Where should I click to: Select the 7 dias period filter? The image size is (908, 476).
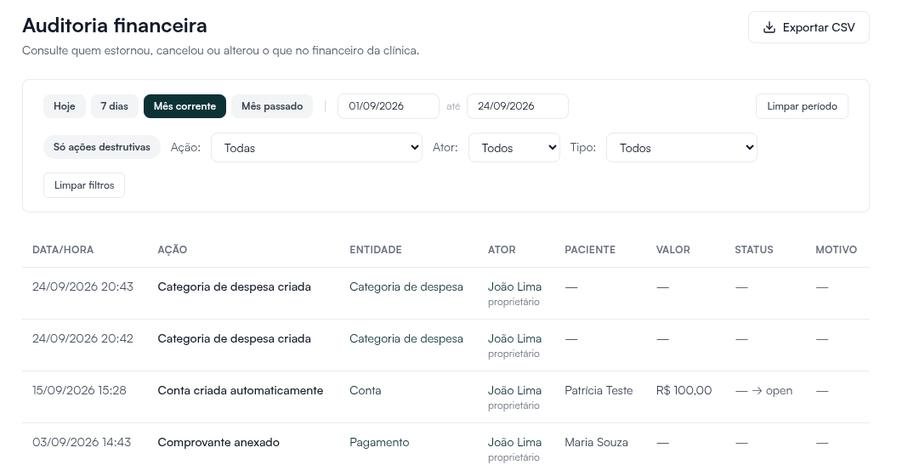click(x=114, y=106)
